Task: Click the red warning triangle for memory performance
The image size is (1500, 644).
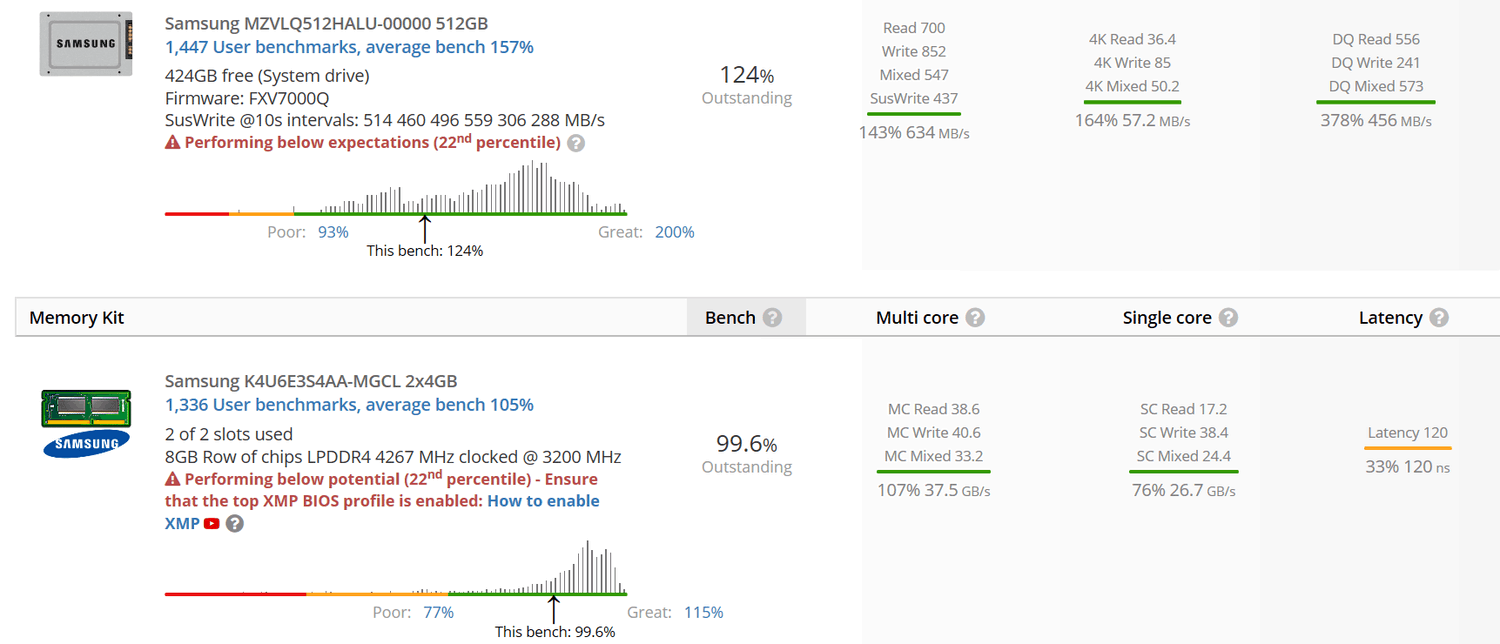Action: [x=172, y=479]
